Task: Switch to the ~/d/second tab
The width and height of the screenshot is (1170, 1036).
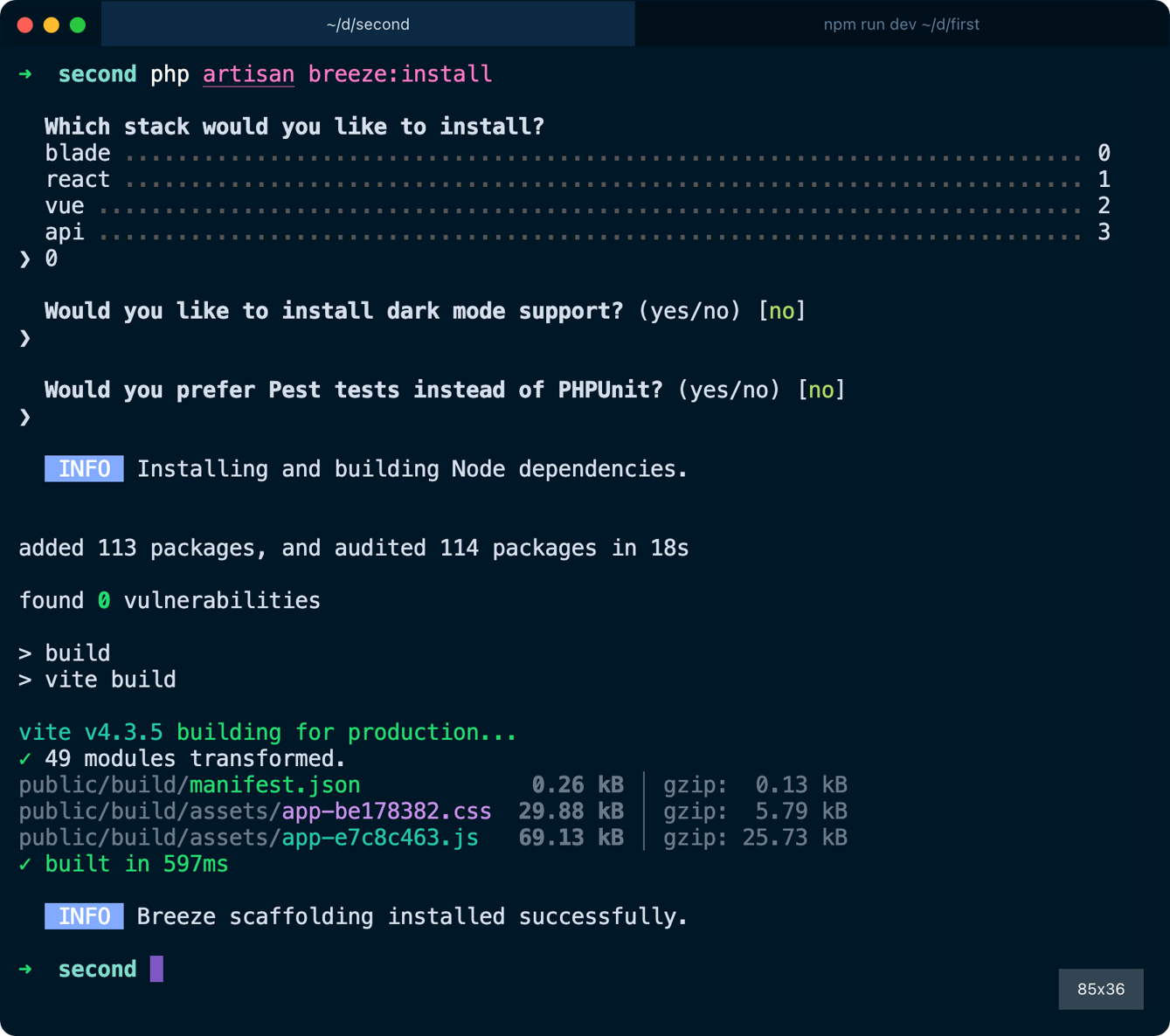Action: [x=368, y=24]
